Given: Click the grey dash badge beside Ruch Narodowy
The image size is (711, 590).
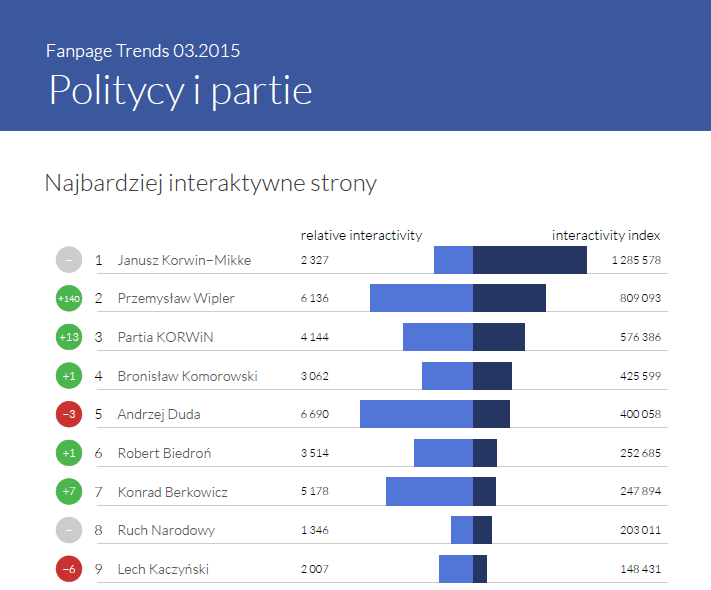Looking at the screenshot, I should coord(69,530).
